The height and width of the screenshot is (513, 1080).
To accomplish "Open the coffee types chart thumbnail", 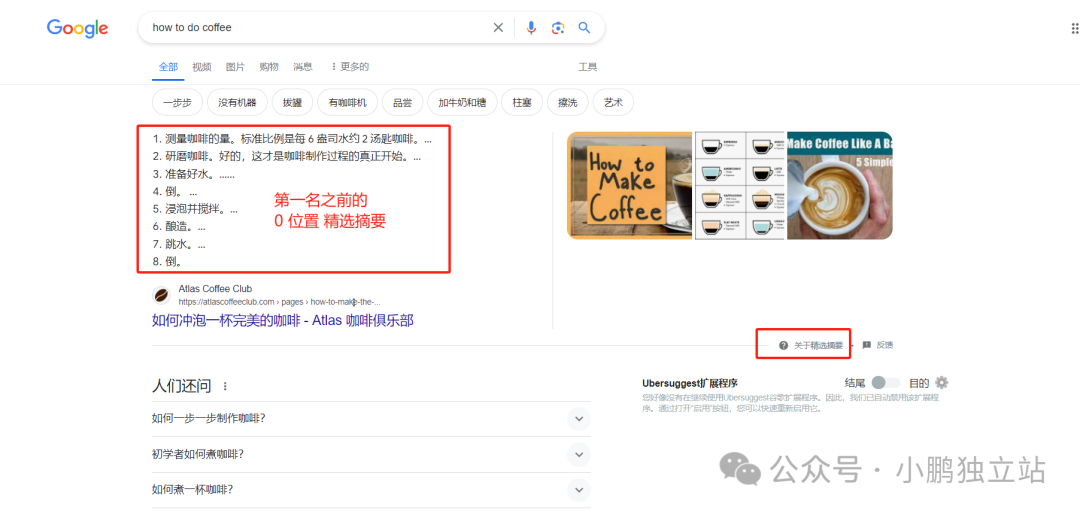I will click(740, 186).
